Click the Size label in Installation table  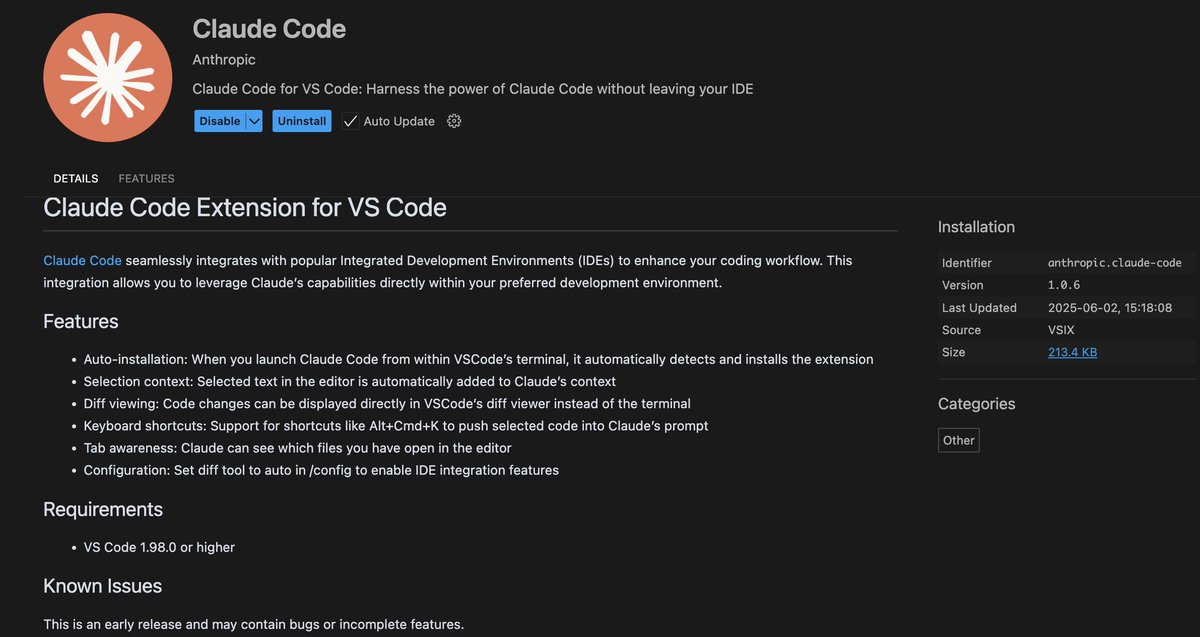pyautogui.click(x=954, y=352)
